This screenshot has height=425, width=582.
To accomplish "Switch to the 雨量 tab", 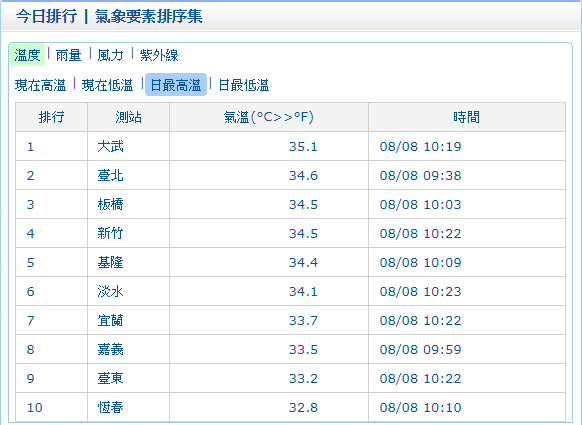I will coord(69,55).
